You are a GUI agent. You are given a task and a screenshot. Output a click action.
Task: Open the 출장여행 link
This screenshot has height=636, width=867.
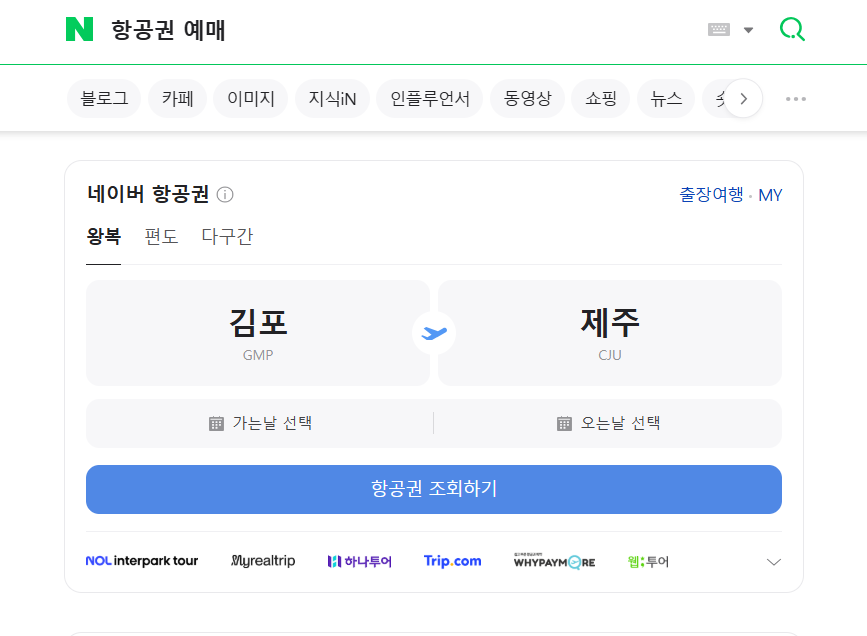tap(711, 196)
